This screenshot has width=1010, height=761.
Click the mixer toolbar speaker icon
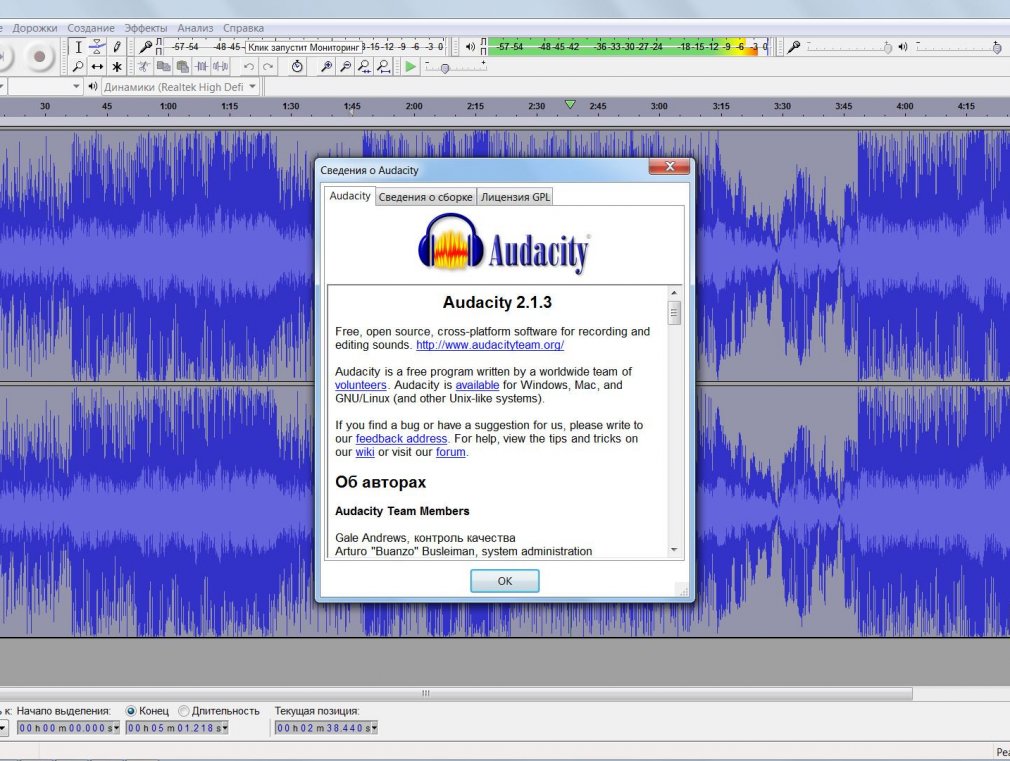click(903, 46)
